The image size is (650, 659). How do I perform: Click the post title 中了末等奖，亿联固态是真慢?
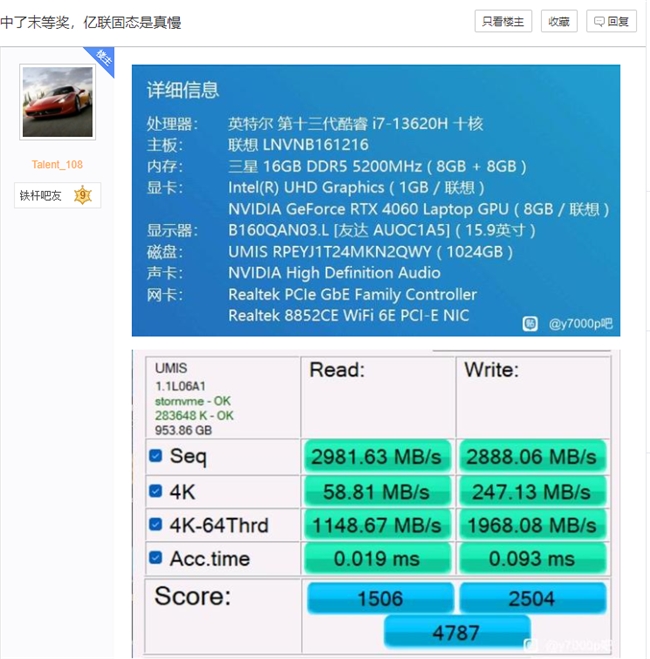point(91,22)
